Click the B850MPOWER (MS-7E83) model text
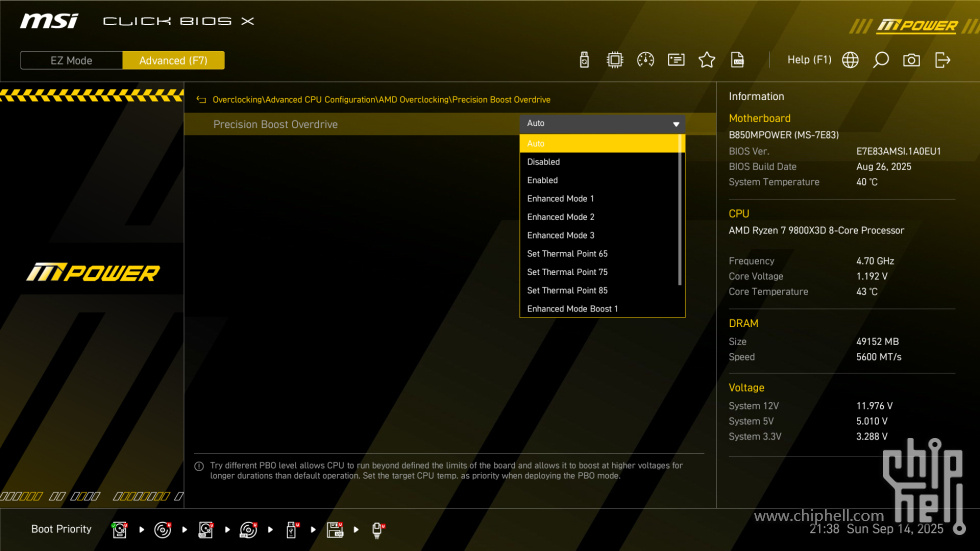Image resolution: width=980 pixels, height=551 pixels. [784, 135]
